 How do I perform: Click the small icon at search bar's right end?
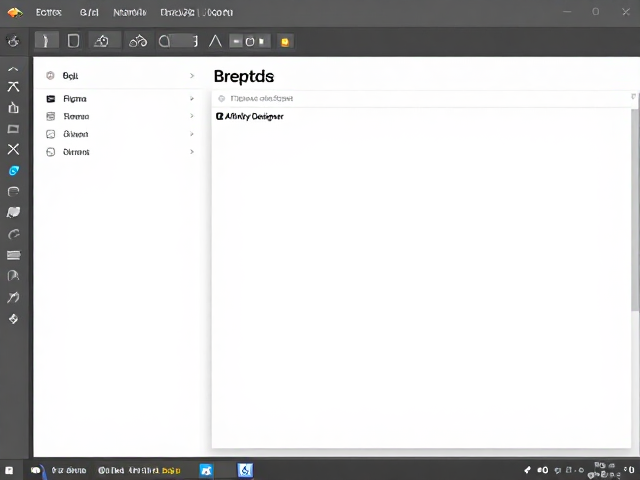point(633,97)
